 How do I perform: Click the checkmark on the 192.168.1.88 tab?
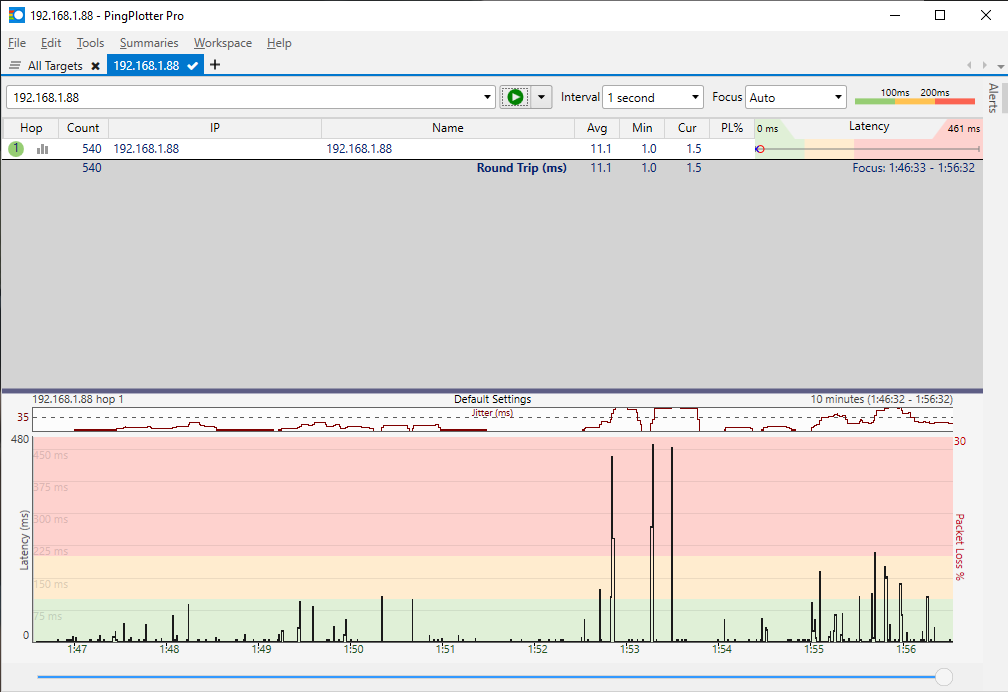194,65
